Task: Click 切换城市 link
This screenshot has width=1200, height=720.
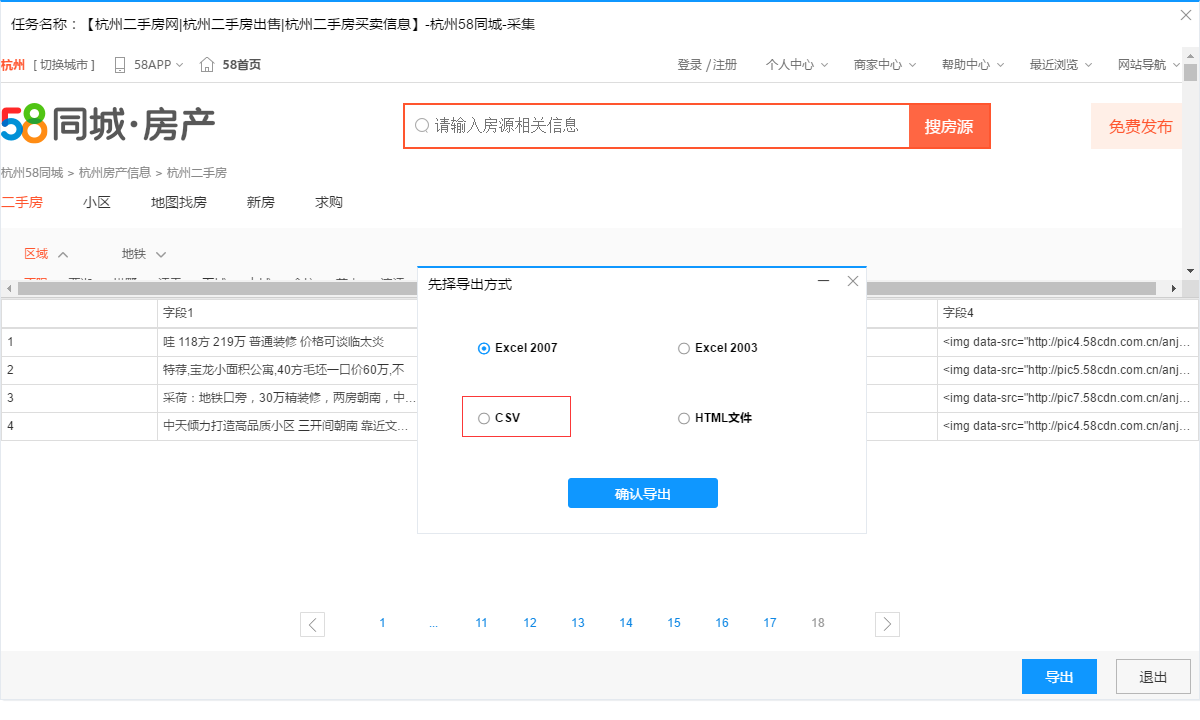Action: tap(64, 65)
